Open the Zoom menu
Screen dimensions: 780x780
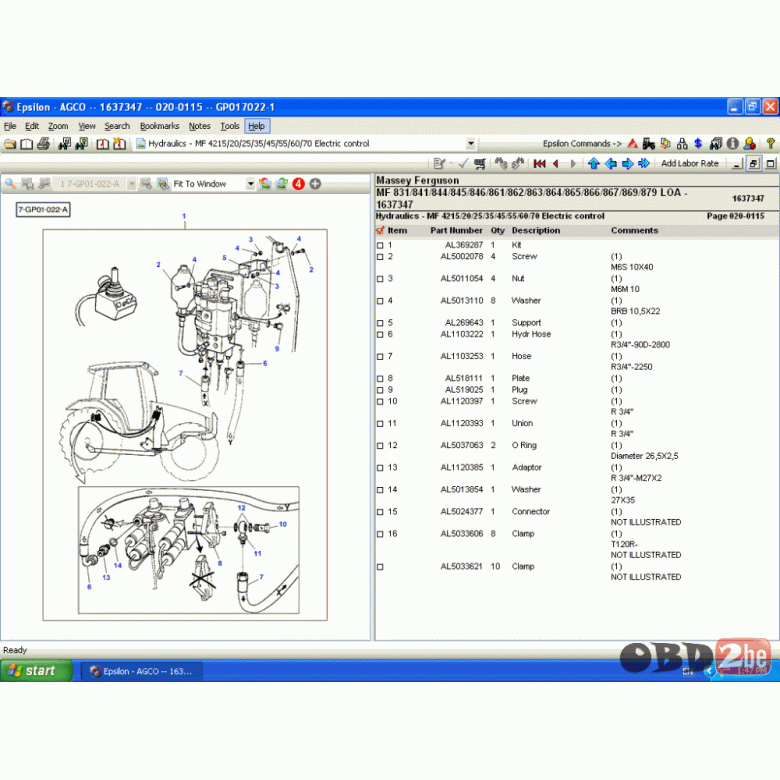click(x=58, y=126)
